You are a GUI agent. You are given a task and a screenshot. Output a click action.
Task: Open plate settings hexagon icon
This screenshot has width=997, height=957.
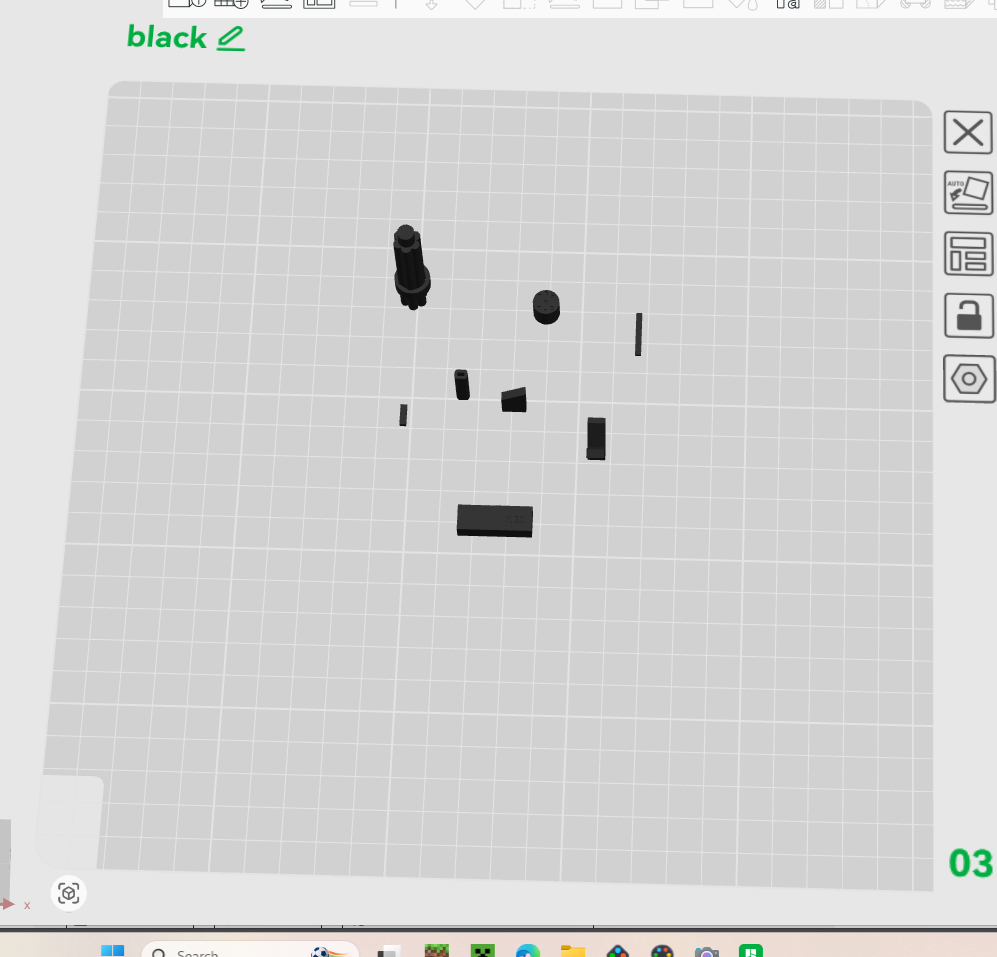click(x=969, y=379)
